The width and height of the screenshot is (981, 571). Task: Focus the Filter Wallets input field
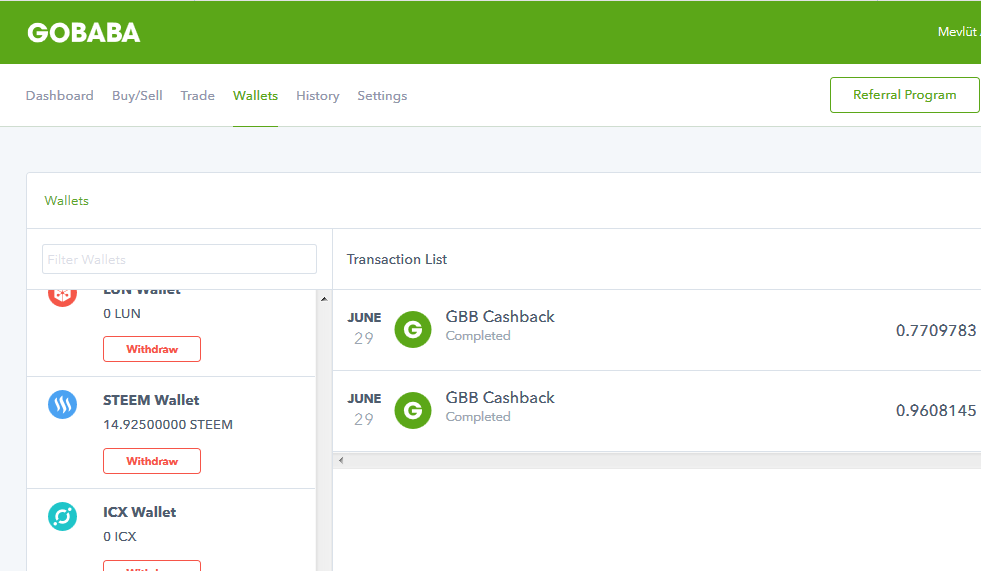point(179,259)
